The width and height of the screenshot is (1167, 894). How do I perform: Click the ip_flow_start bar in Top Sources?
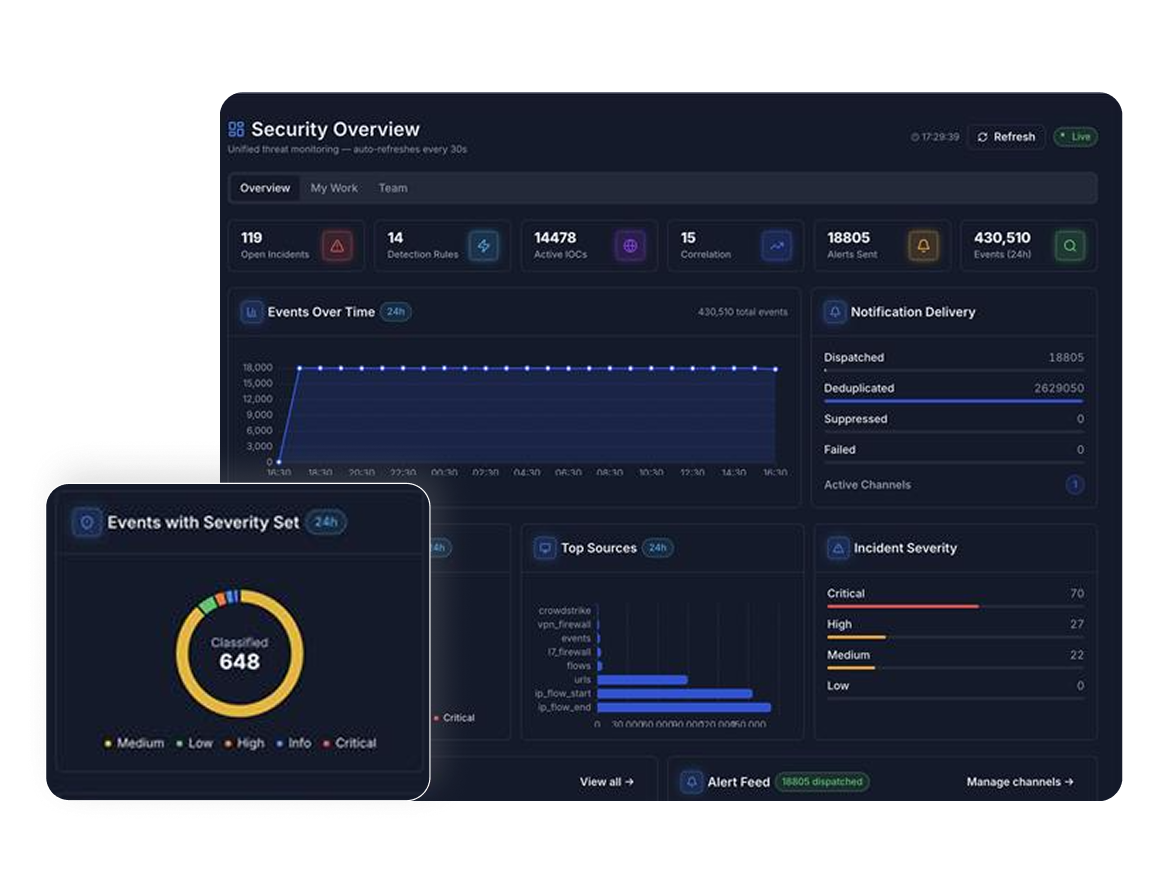(675, 694)
